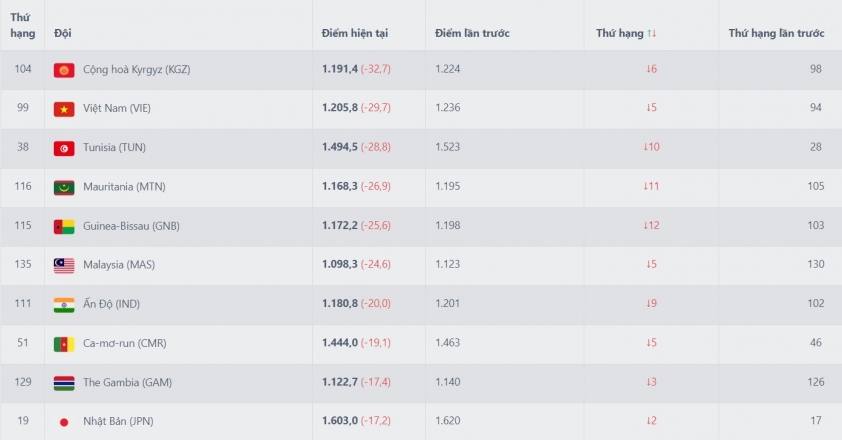Open the Tunisia (TUN) team link

point(114,147)
